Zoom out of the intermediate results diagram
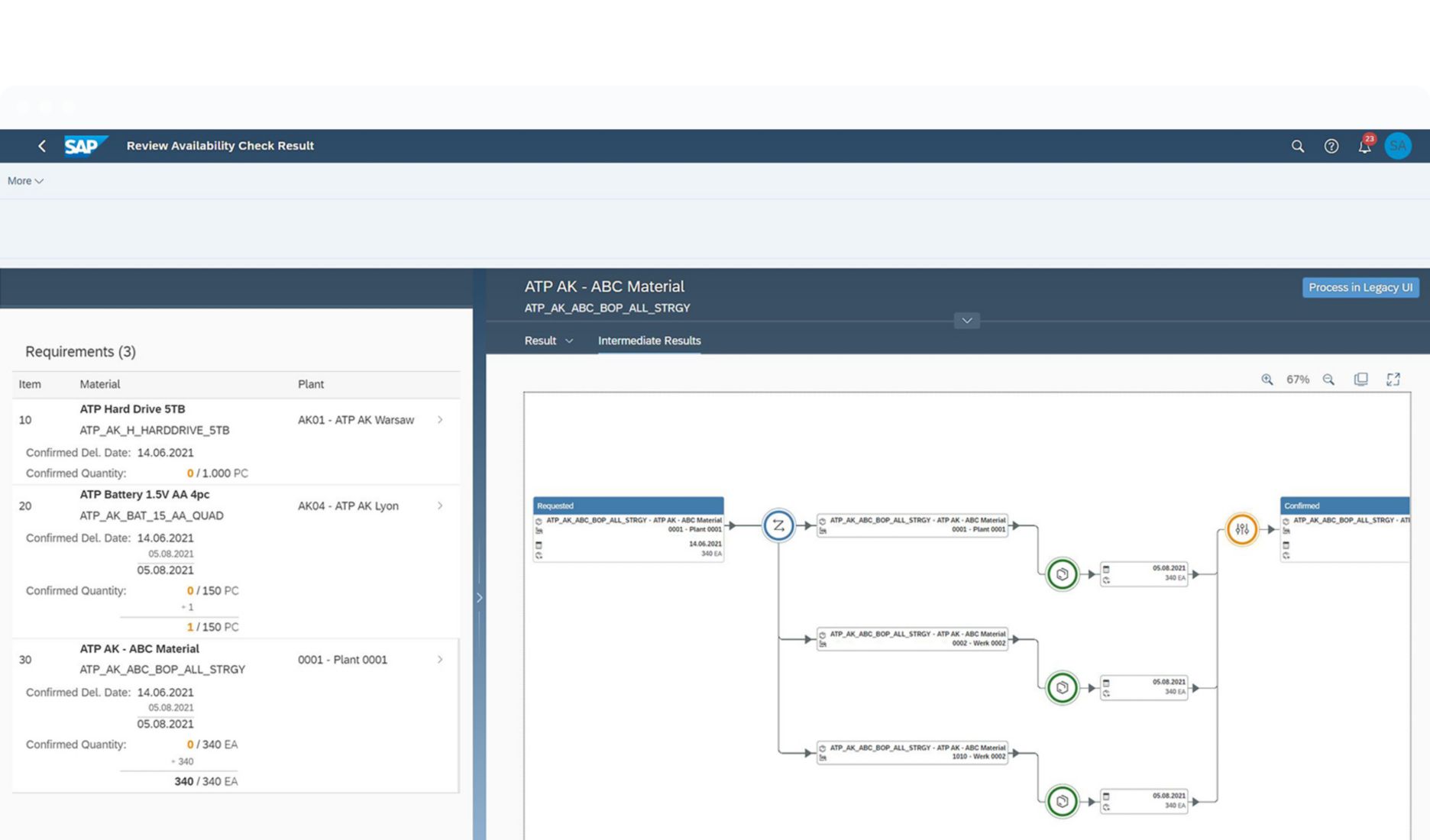The height and width of the screenshot is (840, 1430). pos(1329,379)
